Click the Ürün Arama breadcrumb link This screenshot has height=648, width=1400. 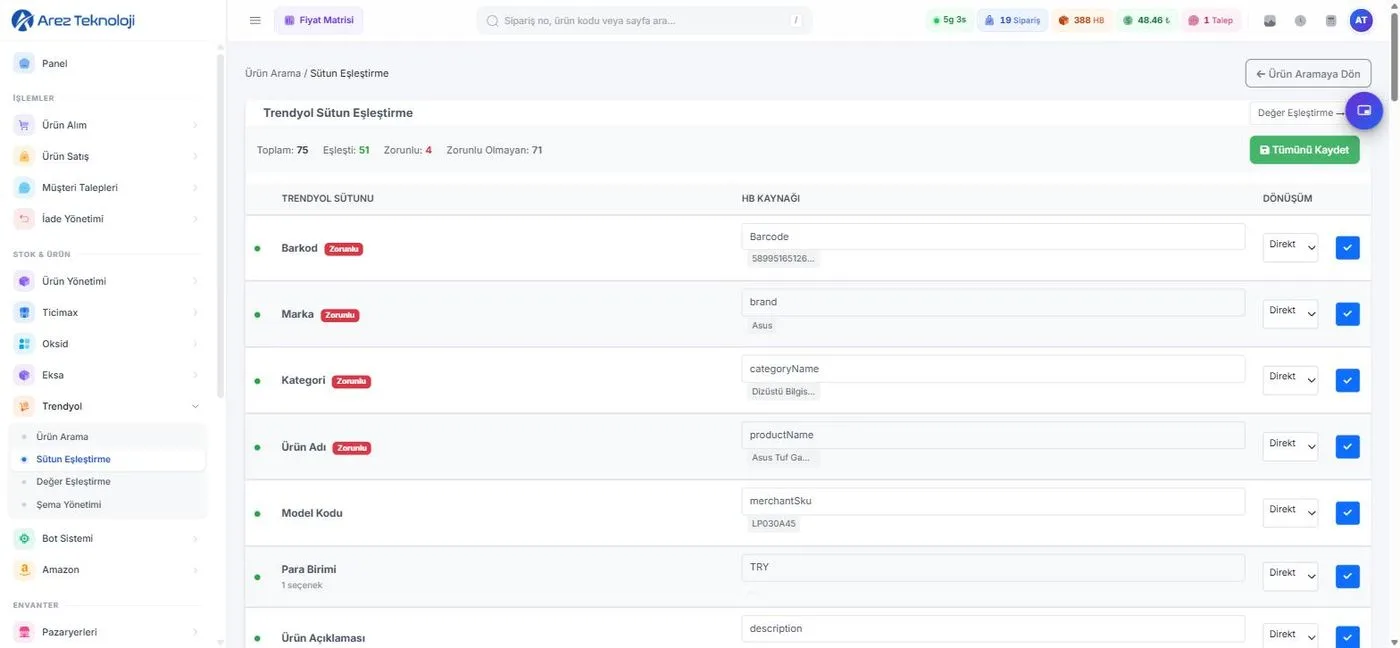coord(273,73)
